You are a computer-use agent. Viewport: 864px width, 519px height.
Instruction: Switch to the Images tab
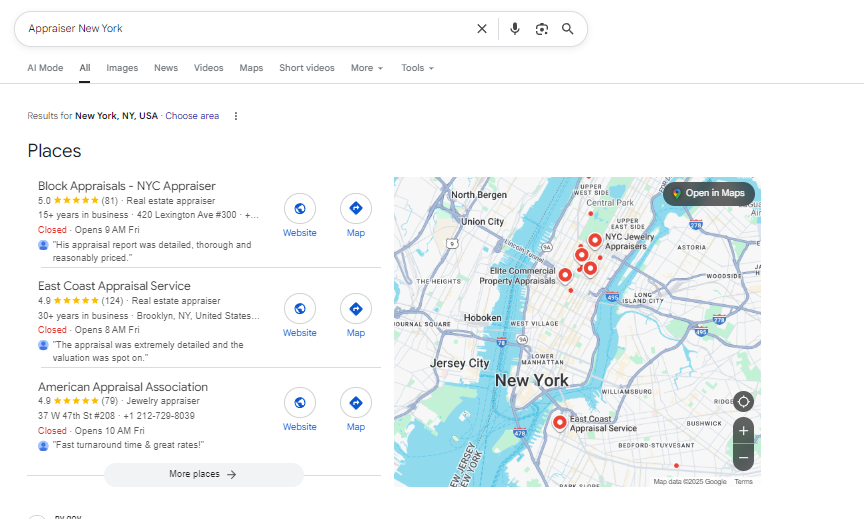point(122,68)
